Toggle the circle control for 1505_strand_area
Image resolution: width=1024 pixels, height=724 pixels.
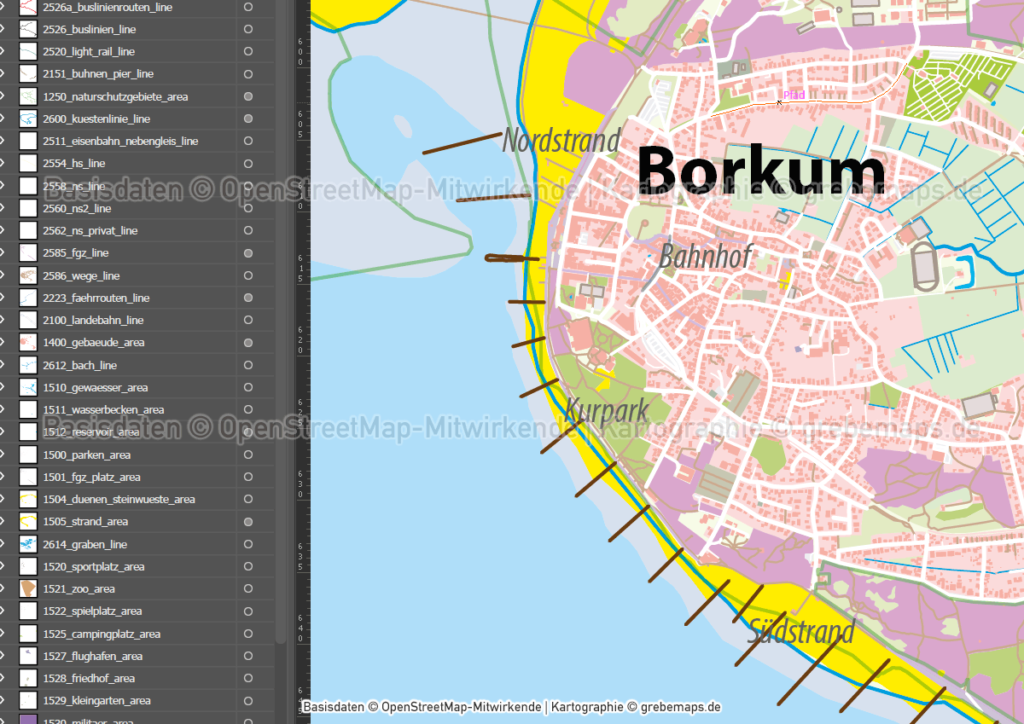tap(246, 521)
